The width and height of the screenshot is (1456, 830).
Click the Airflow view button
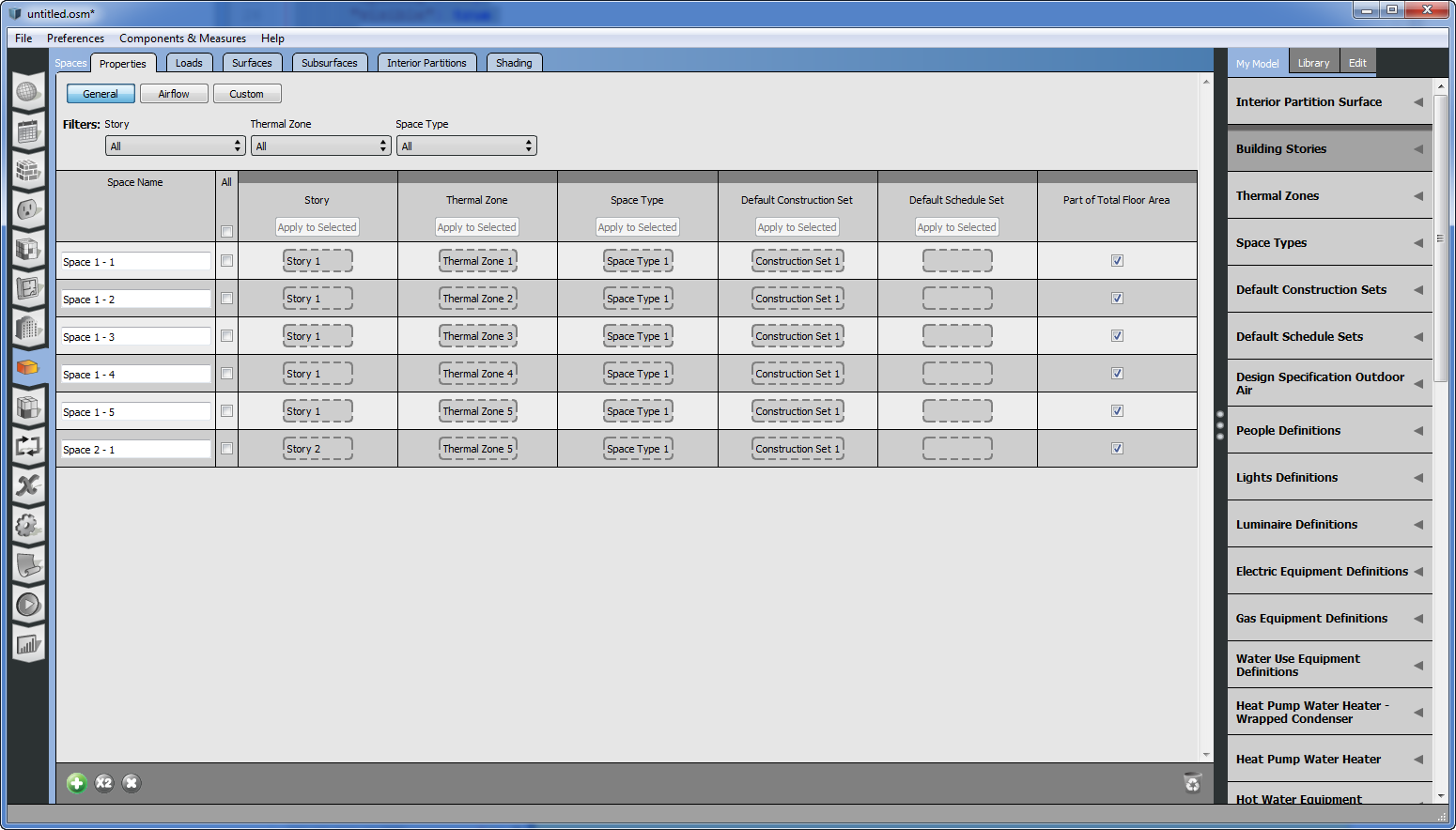(x=174, y=94)
